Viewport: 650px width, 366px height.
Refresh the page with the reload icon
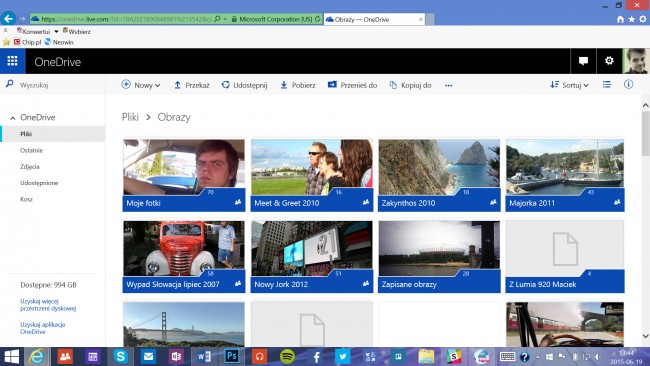click(x=318, y=19)
